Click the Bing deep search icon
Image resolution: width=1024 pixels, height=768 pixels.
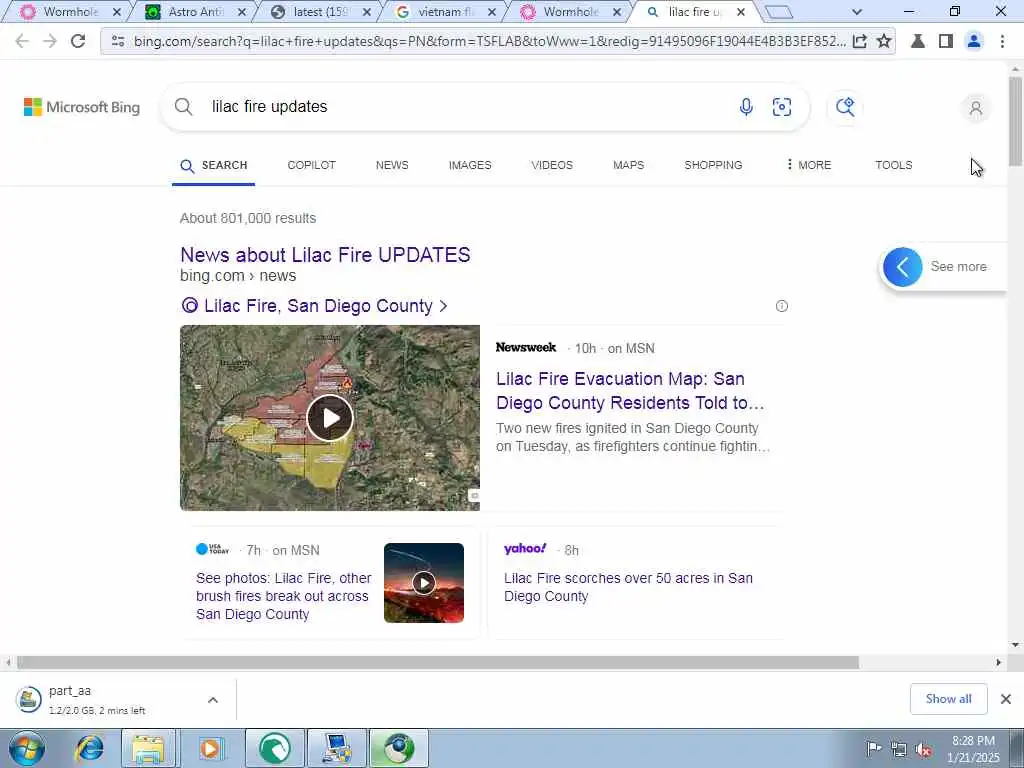pyautogui.click(x=845, y=106)
